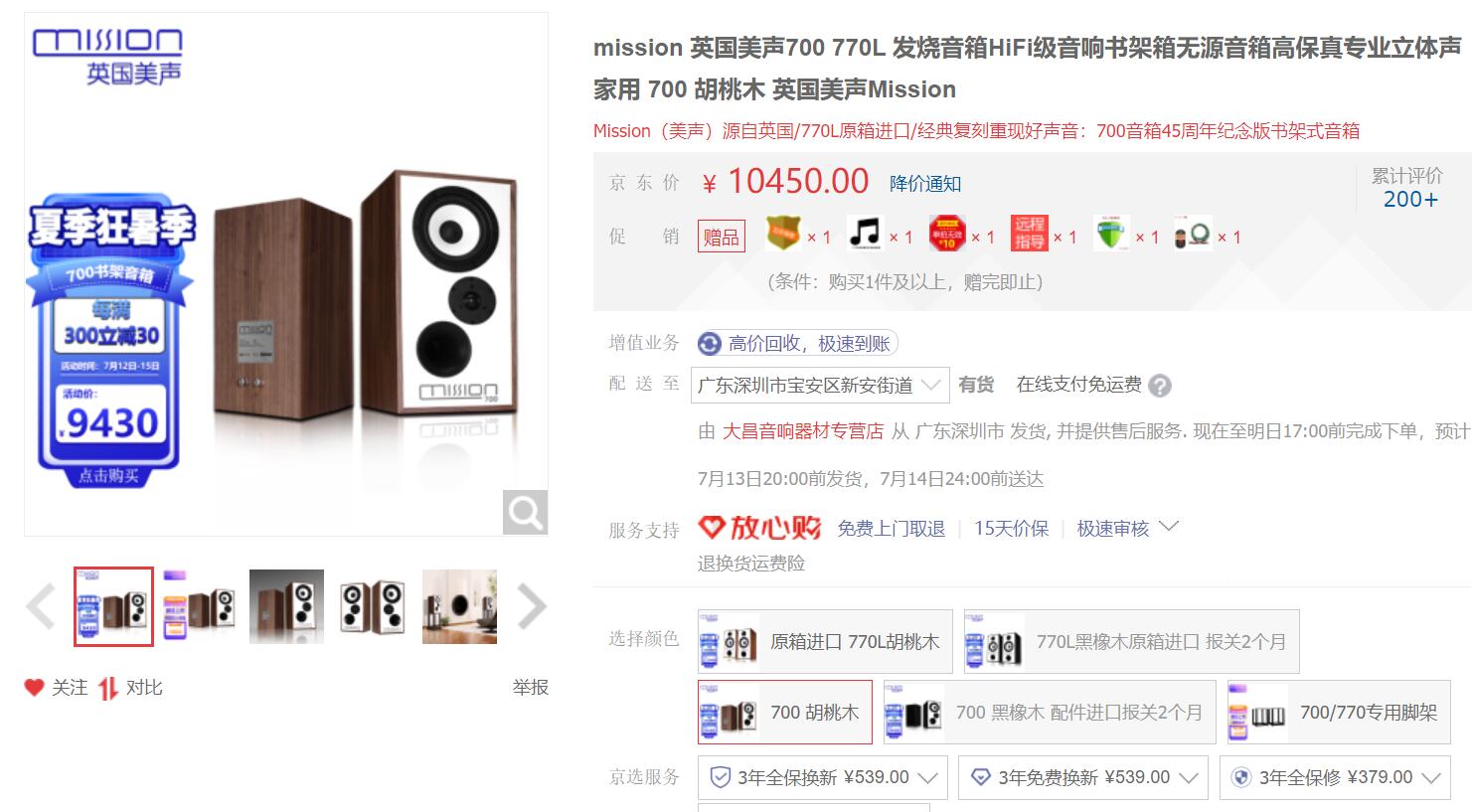Click the red heart 关注 icon
The image size is (1472, 812).
click(35, 687)
